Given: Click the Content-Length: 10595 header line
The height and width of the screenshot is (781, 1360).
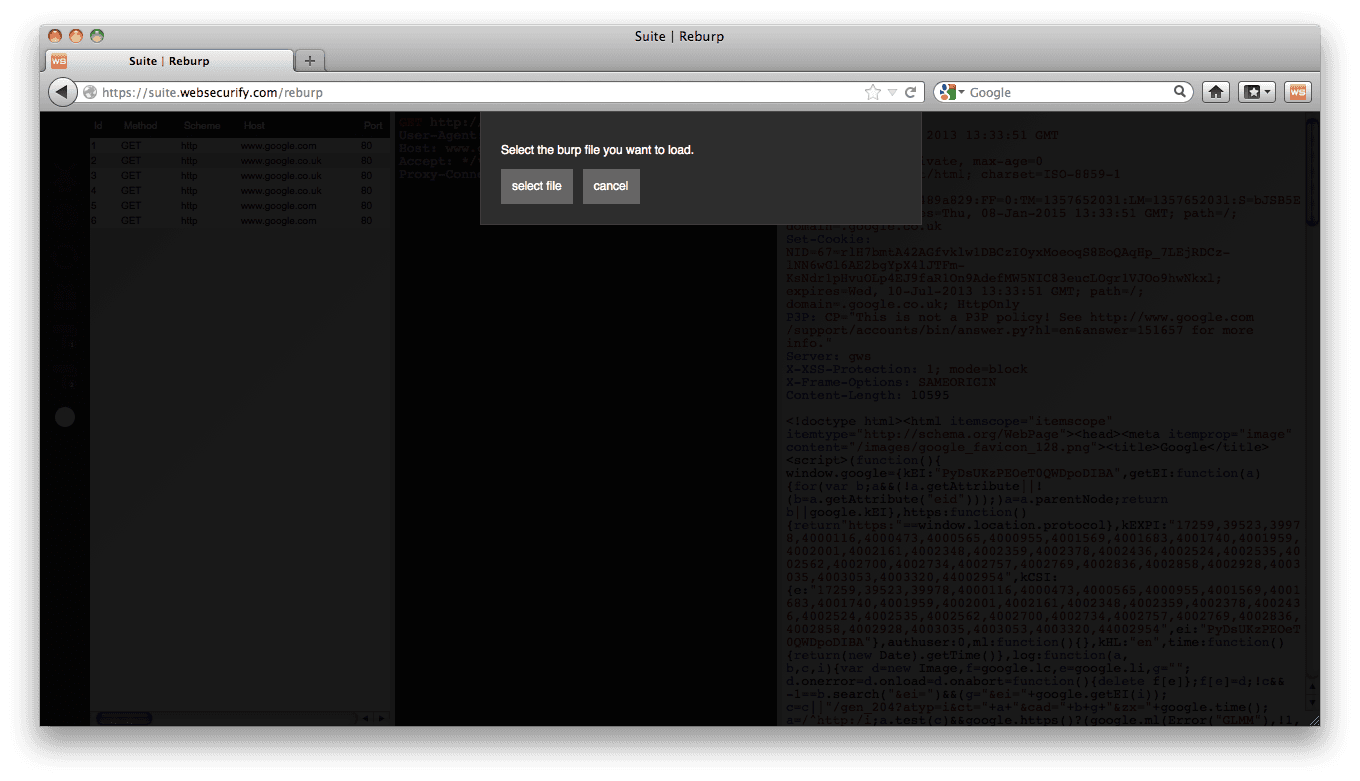Looking at the screenshot, I should click(x=868, y=395).
